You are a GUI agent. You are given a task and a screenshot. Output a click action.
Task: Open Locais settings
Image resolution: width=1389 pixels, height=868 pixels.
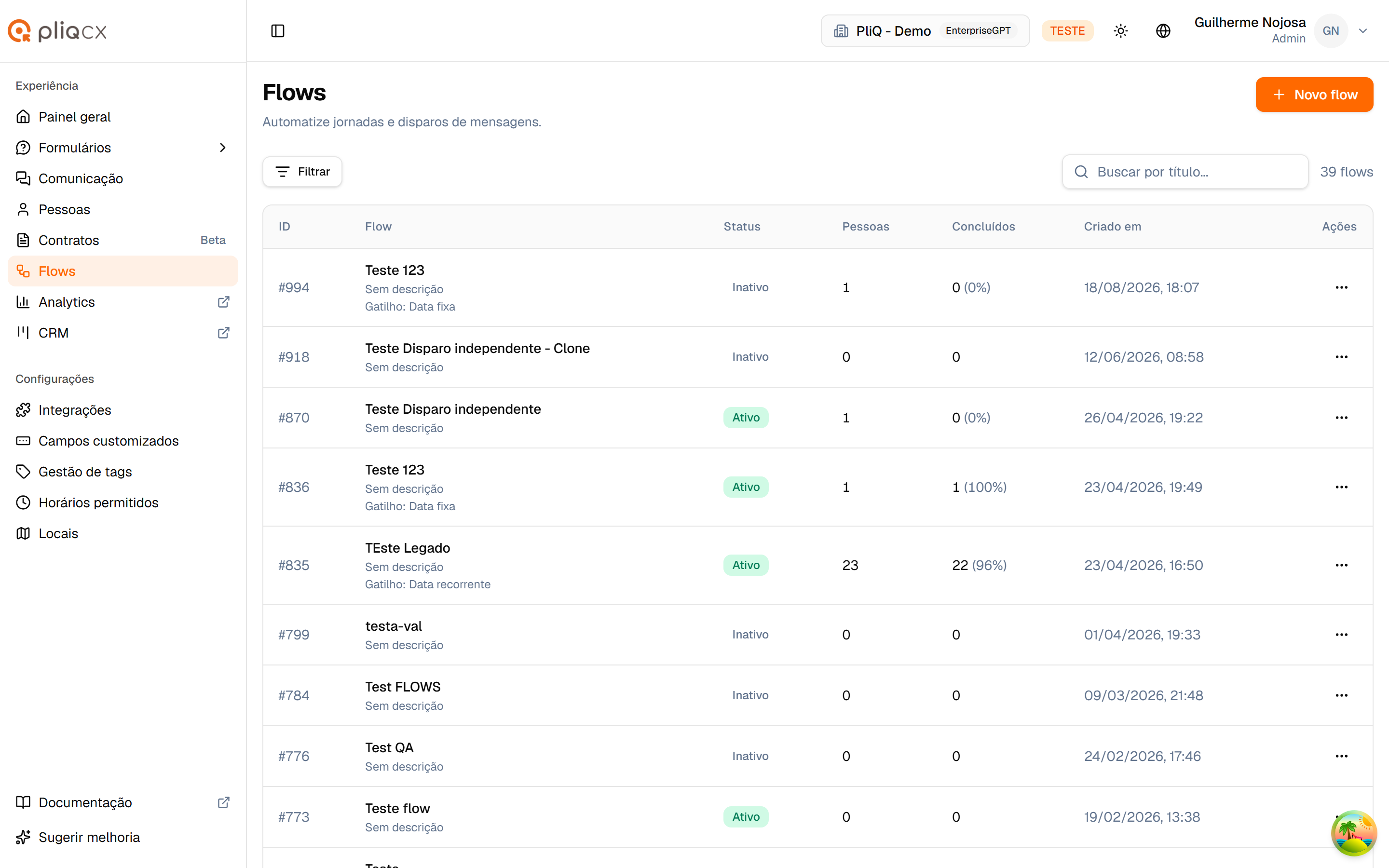click(x=123, y=533)
